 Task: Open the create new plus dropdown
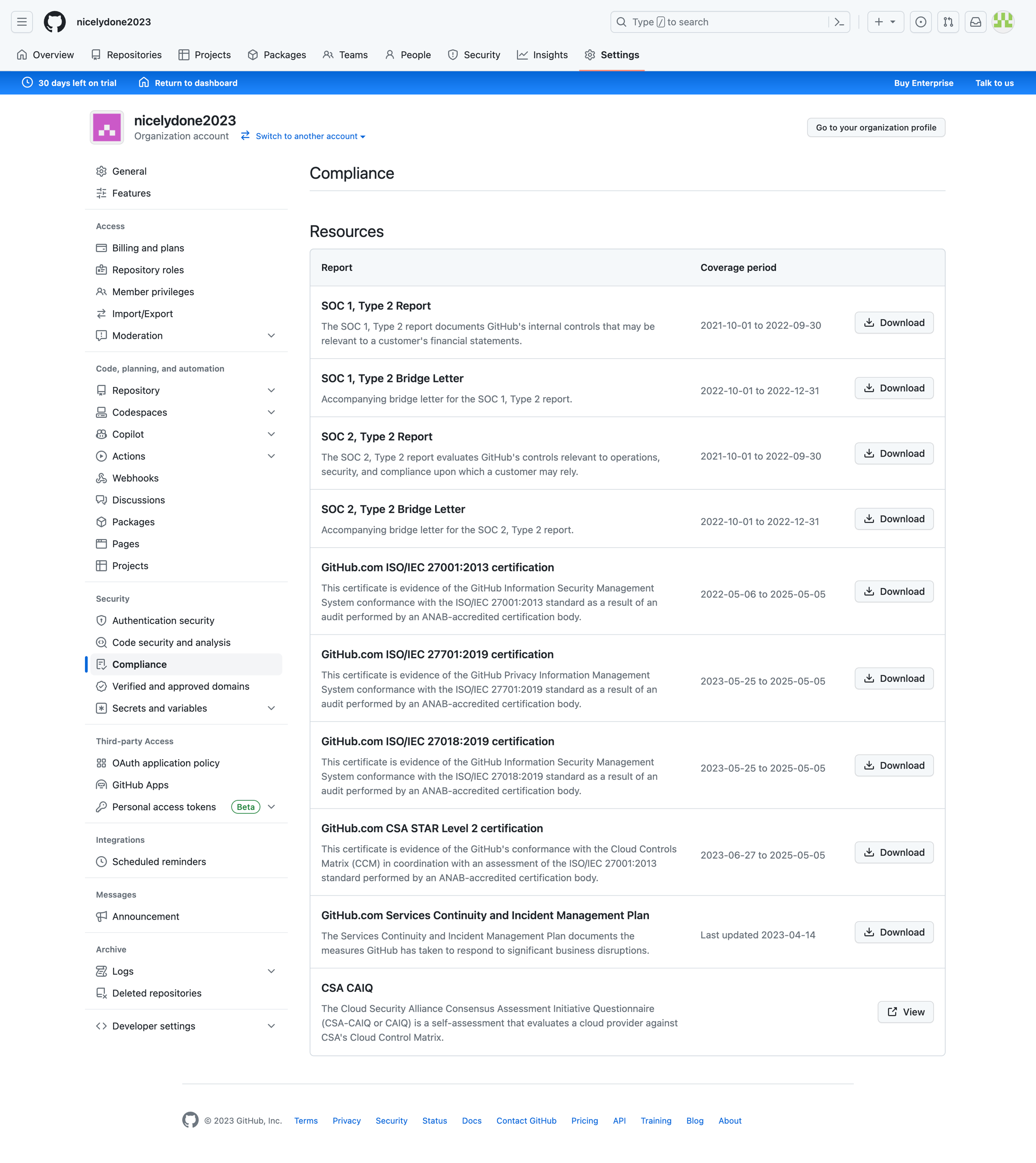[885, 22]
